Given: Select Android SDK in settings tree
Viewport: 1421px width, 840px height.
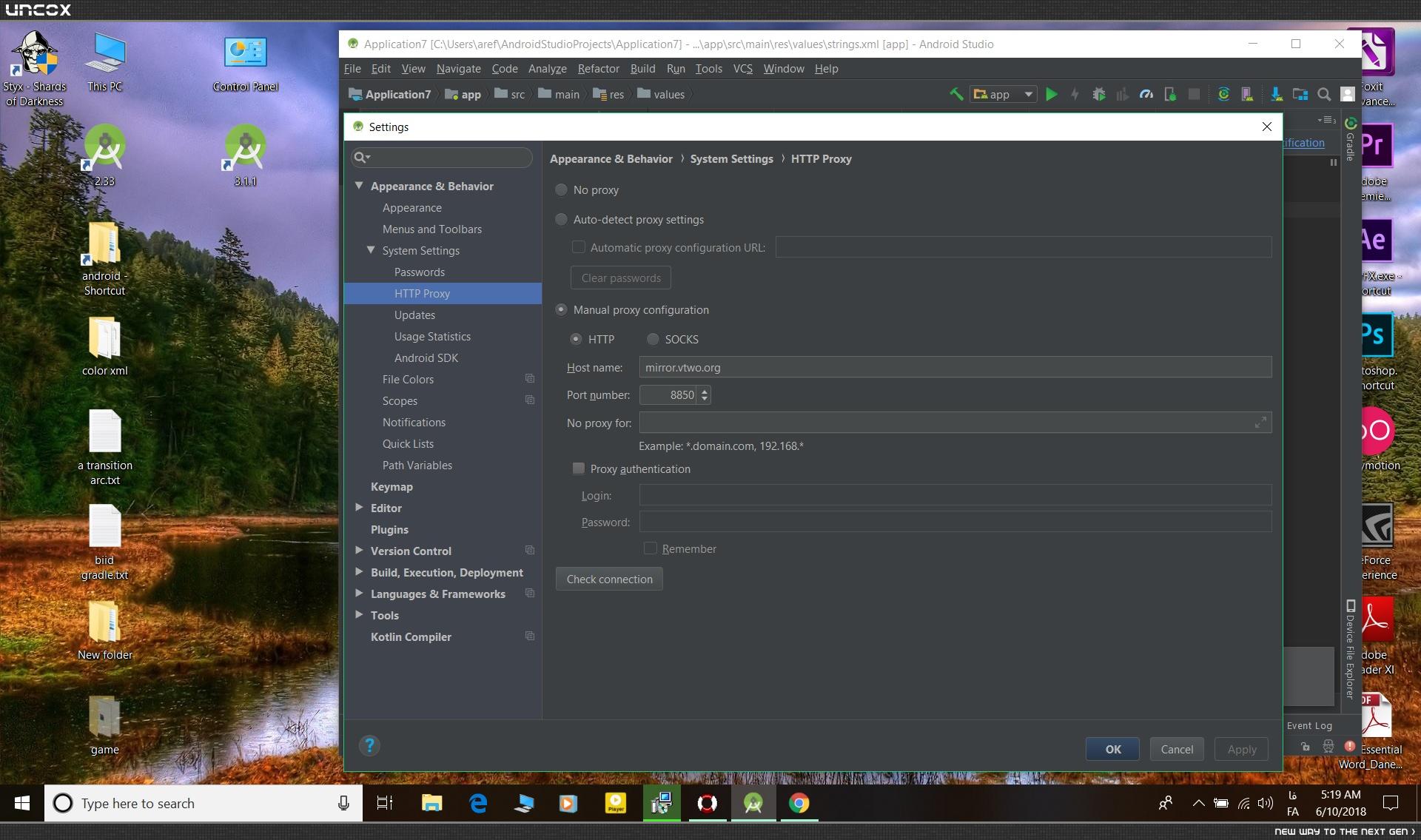Looking at the screenshot, I should coord(426,357).
